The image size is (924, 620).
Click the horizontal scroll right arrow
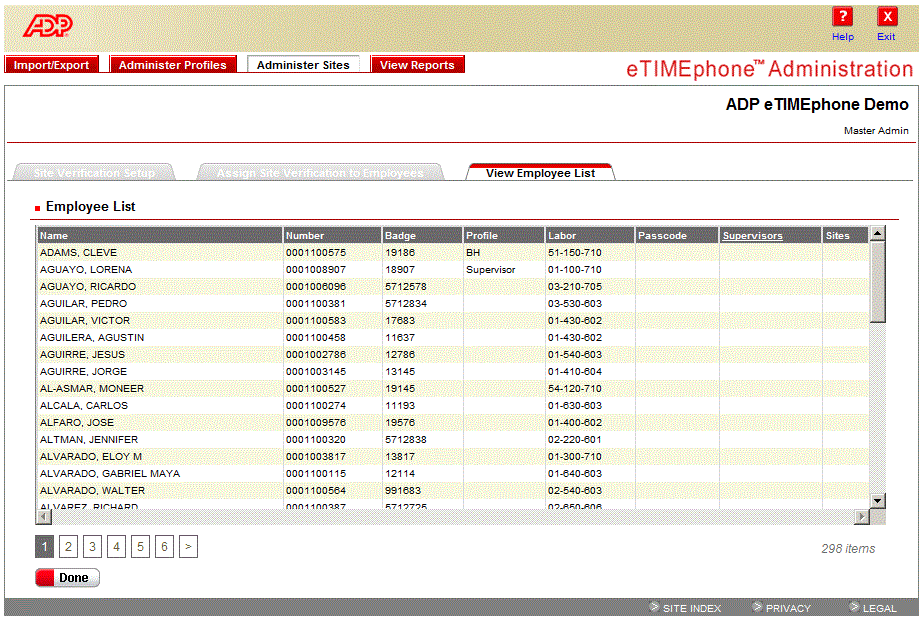(862, 516)
